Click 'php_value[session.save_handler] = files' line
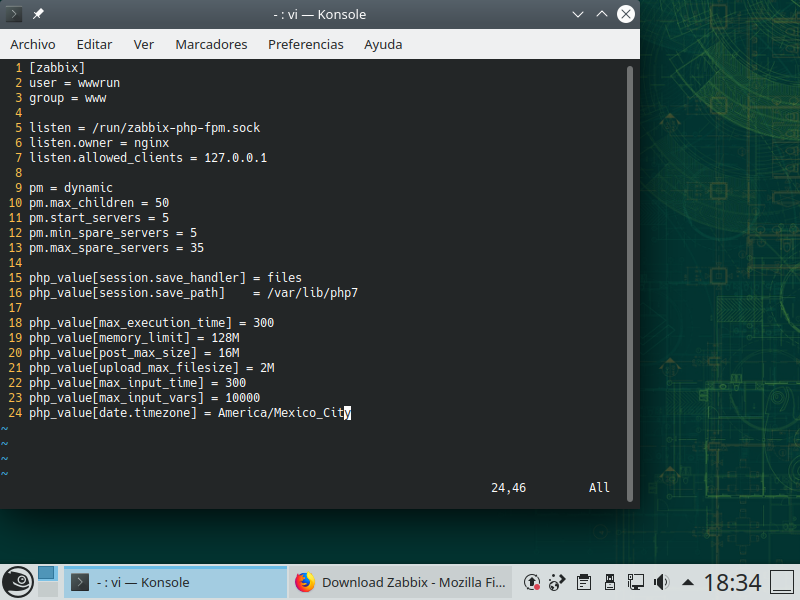 pyautogui.click(x=165, y=278)
